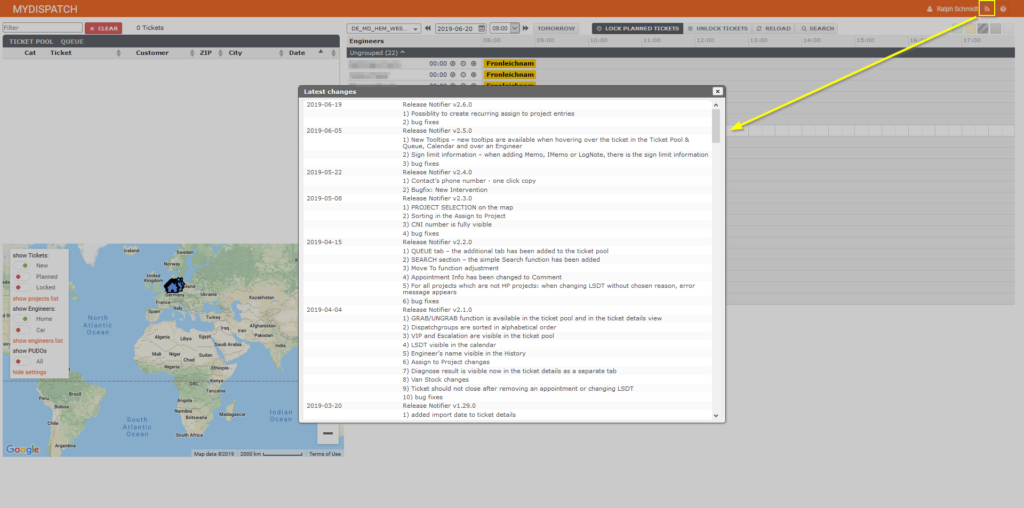Select the Release Notifier v2.2.0 entry
The image size is (1024, 508).
click(437, 242)
